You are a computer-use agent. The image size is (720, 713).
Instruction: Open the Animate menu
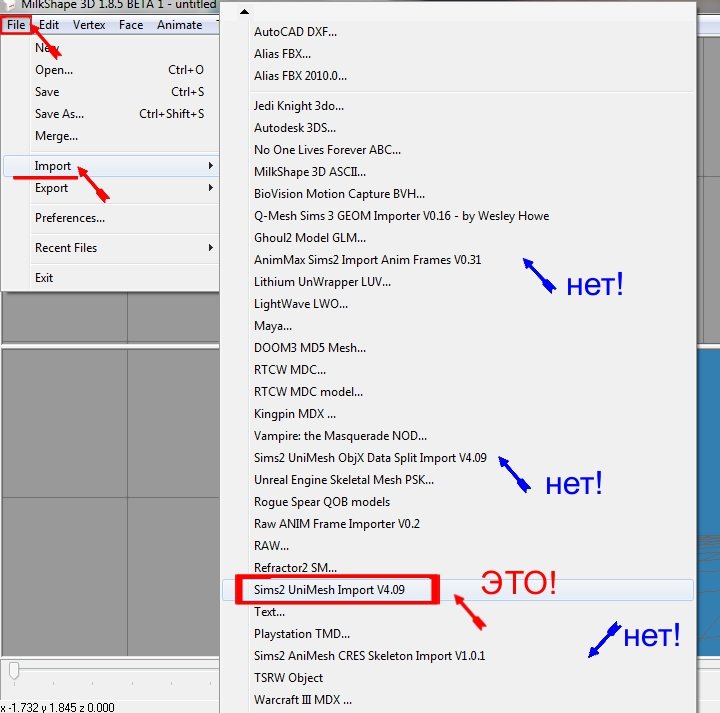[x=180, y=25]
